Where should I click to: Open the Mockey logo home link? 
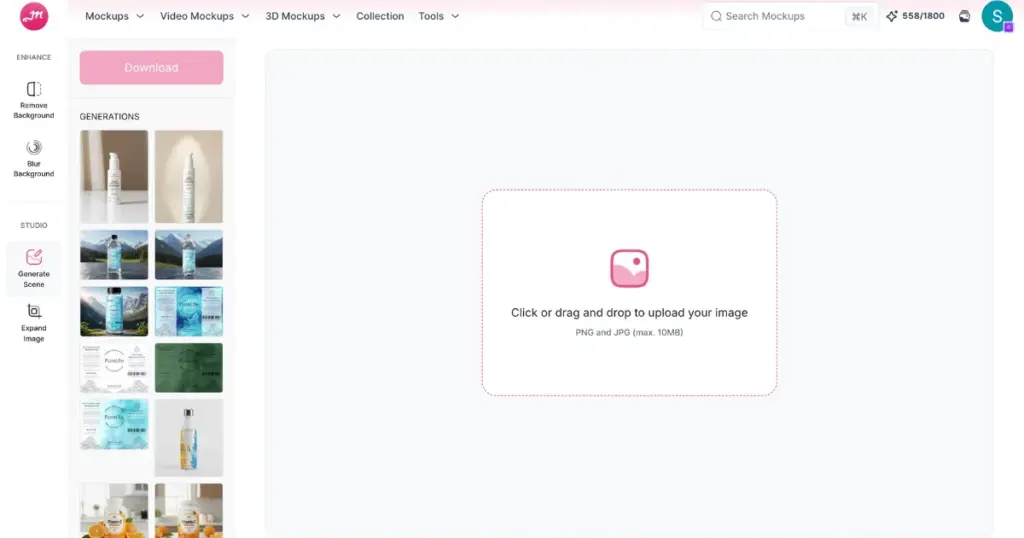pos(34,16)
